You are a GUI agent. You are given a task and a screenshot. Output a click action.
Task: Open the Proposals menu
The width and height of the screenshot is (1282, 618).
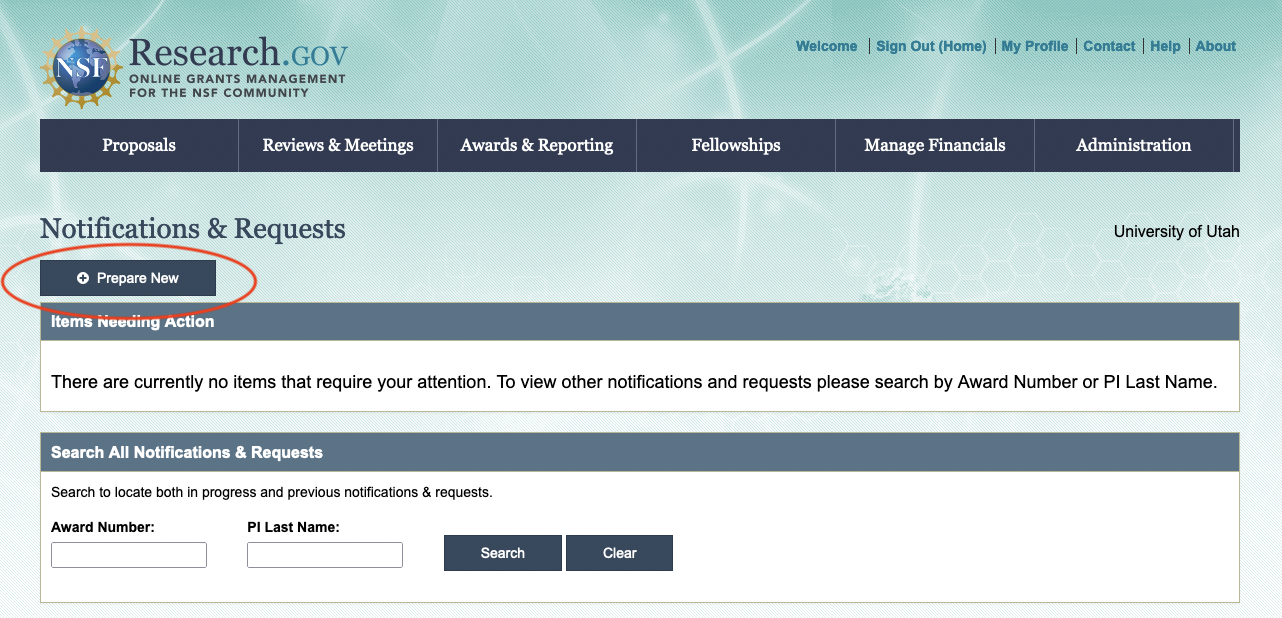(x=139, y=145)
